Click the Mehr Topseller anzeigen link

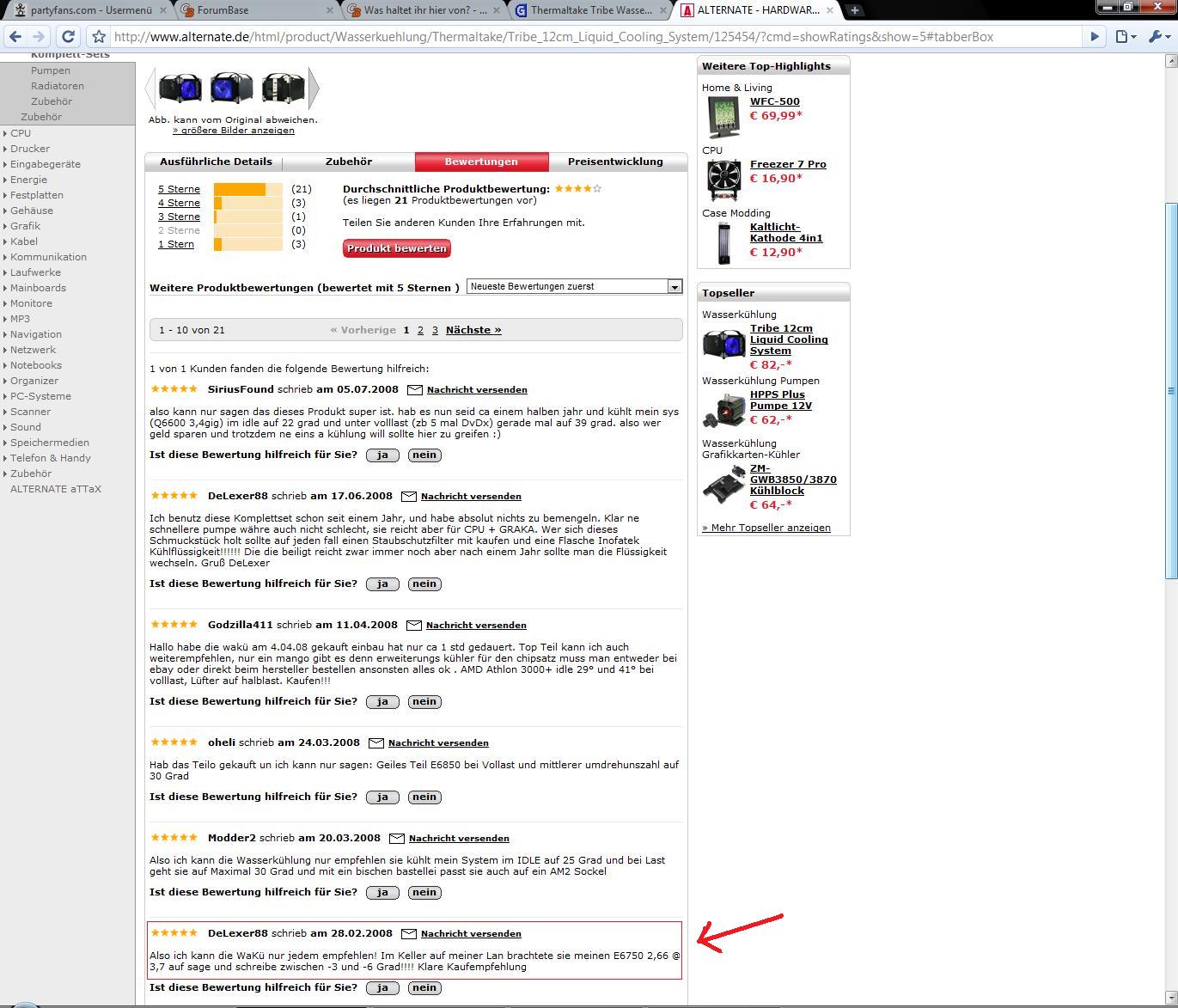[x=766, y=528]
